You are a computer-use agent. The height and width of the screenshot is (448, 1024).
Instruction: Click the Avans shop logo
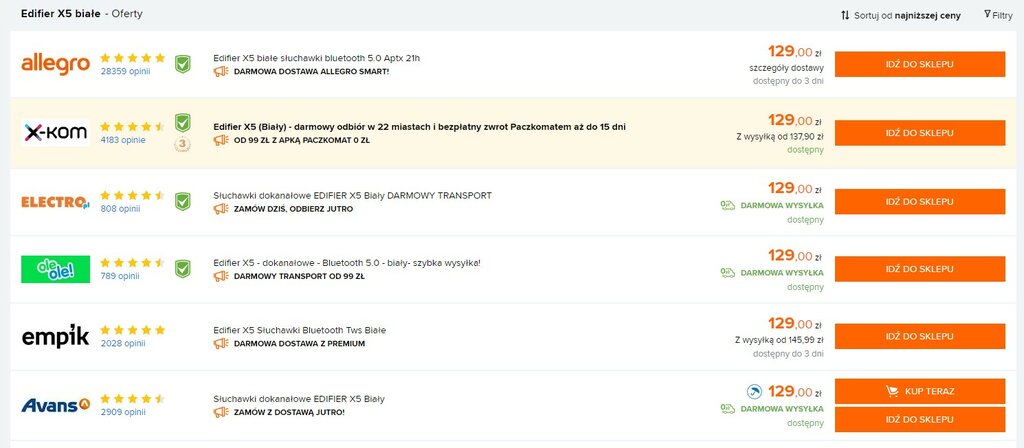56,406
